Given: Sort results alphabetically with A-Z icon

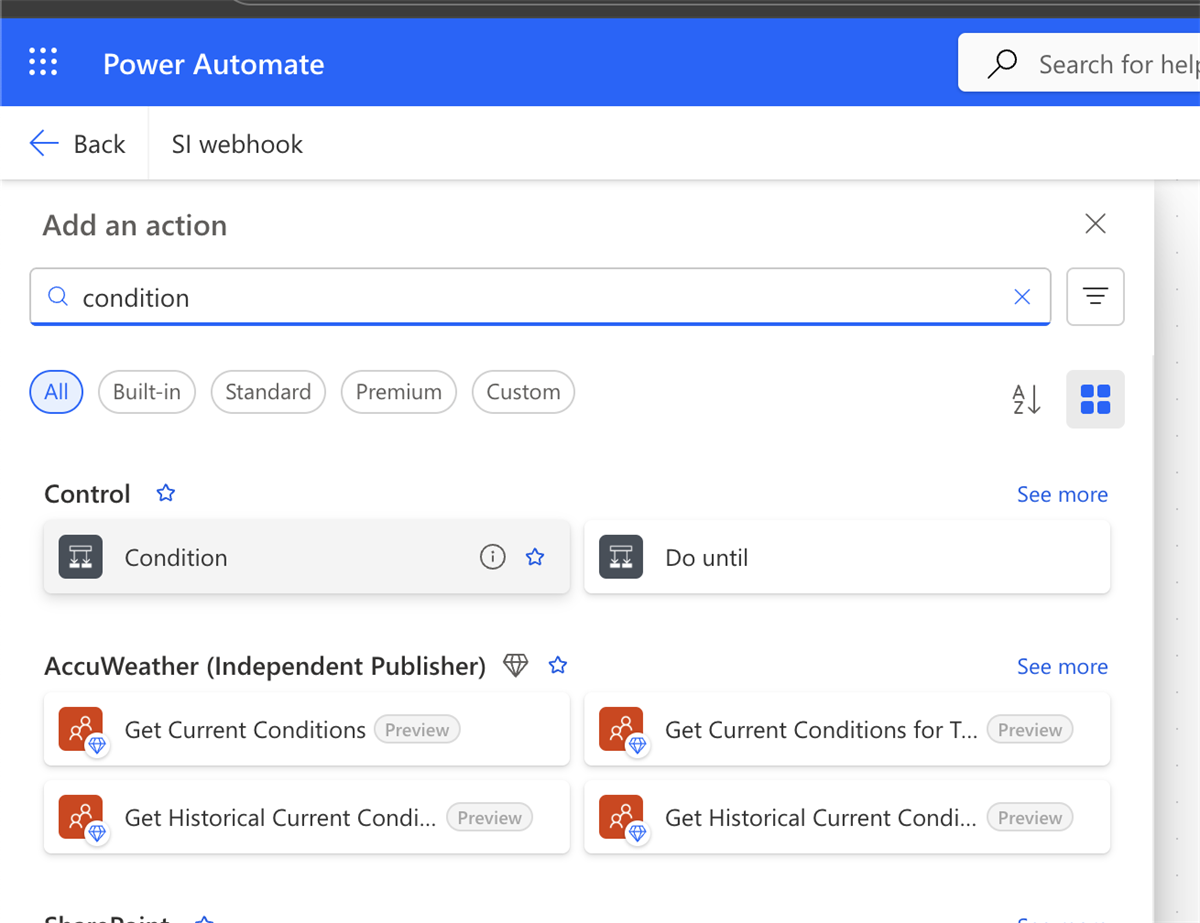Looking at the screenshot, I should tap(1027, 399).
